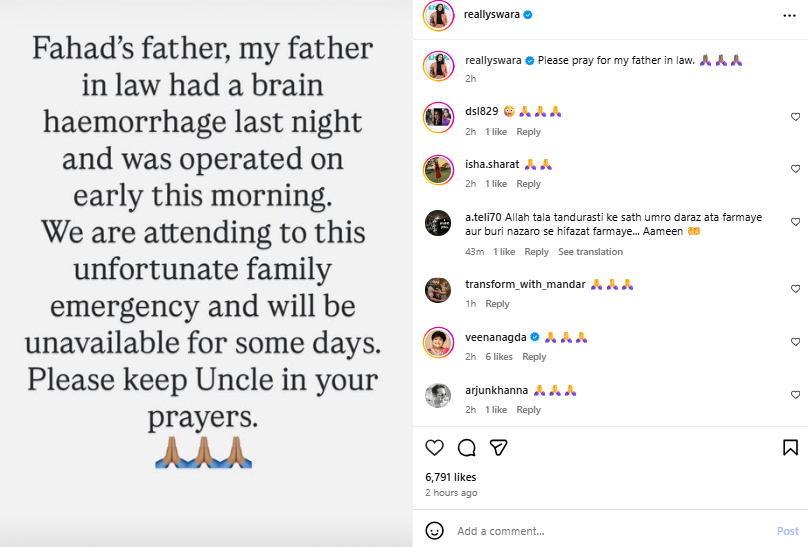Open emoji picker in comment box
The image size is (808, 547).
[x=434, y=531]
